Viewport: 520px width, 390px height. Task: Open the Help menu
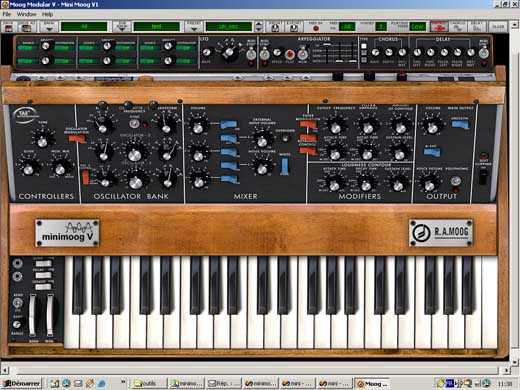(x=47, y=14)
